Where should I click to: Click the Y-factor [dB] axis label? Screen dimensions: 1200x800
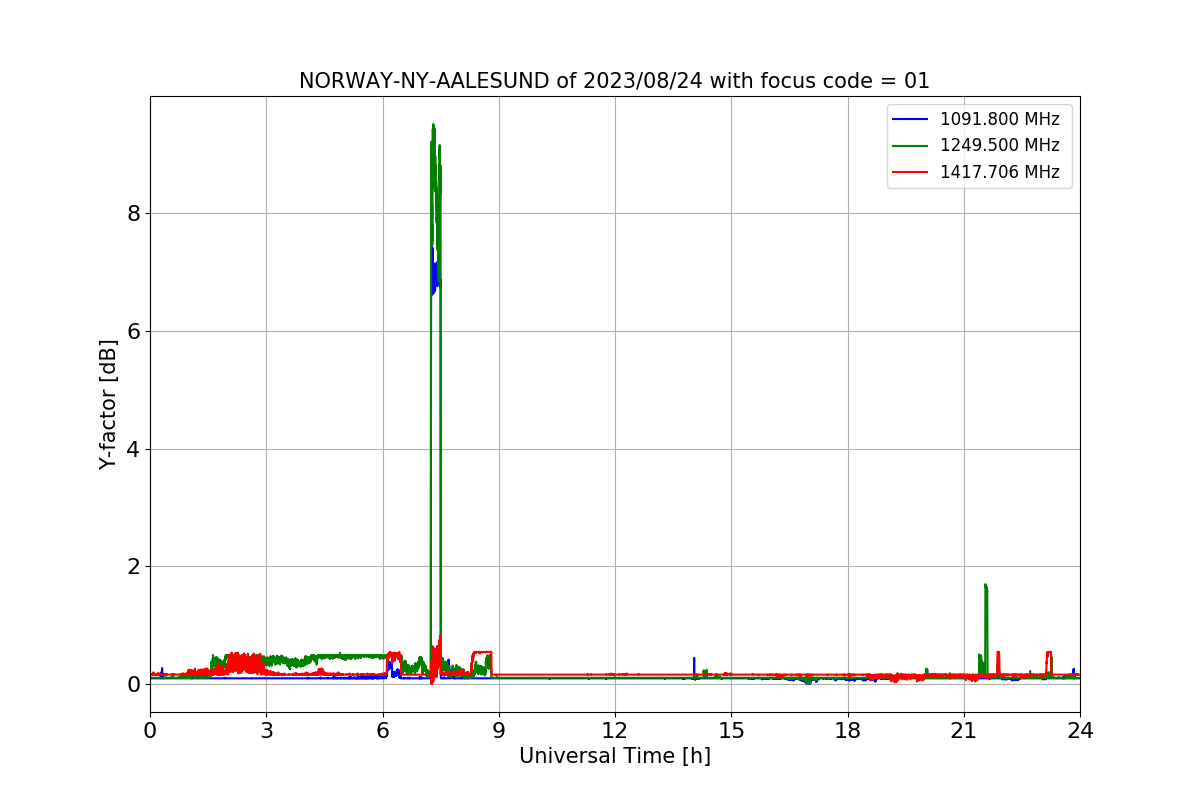(108, 404)
